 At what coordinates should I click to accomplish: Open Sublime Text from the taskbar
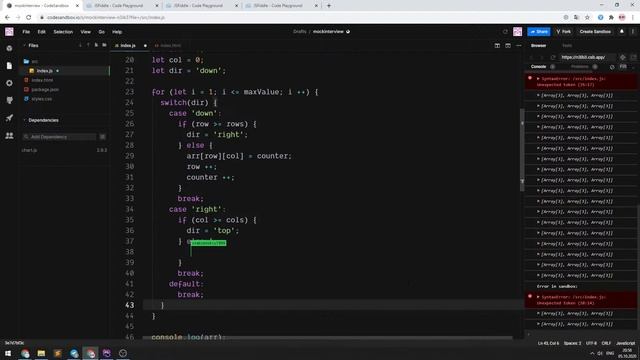pos(58,353)
